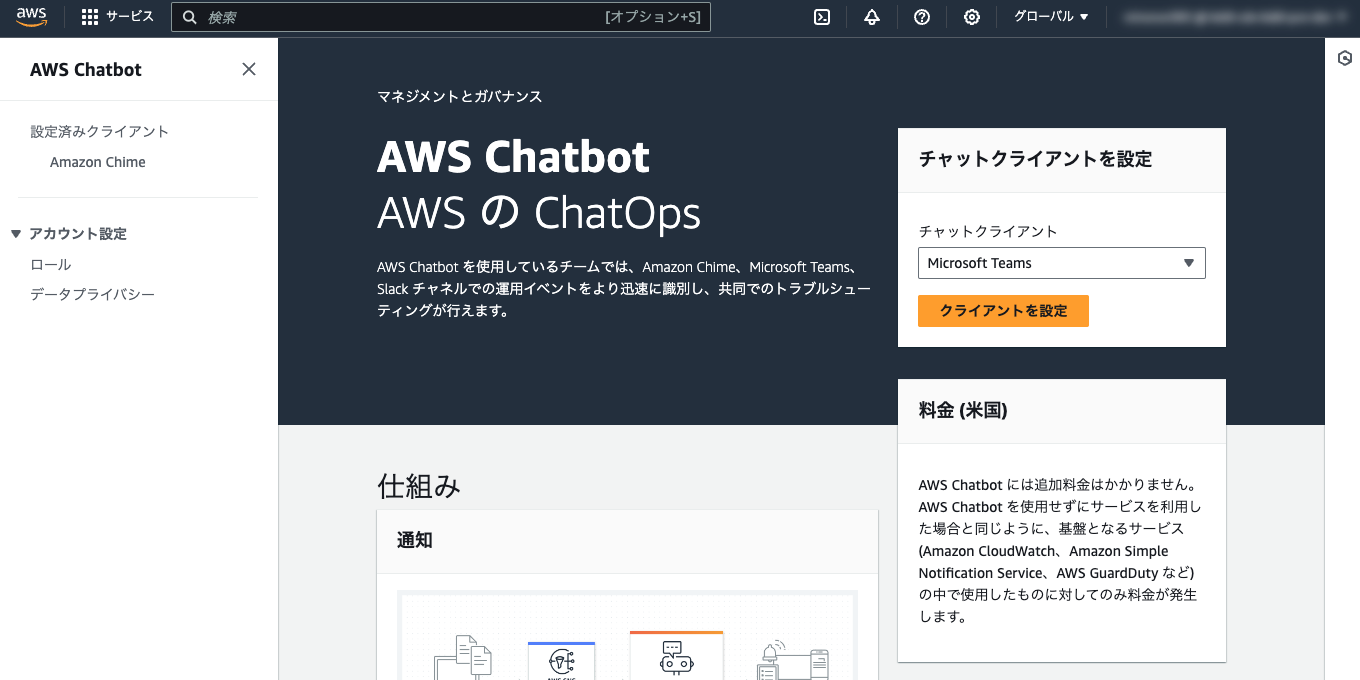Open the データプライバシー page
The height and width of the screenshot is (680, 1360).
93,295
